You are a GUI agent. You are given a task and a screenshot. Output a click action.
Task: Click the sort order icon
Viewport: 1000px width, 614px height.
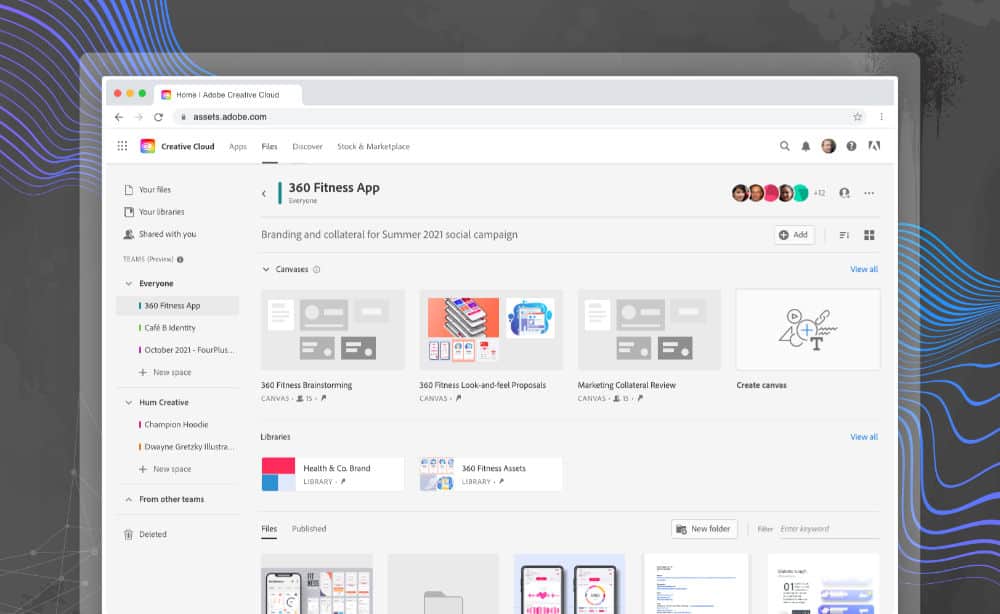(844, 235)
